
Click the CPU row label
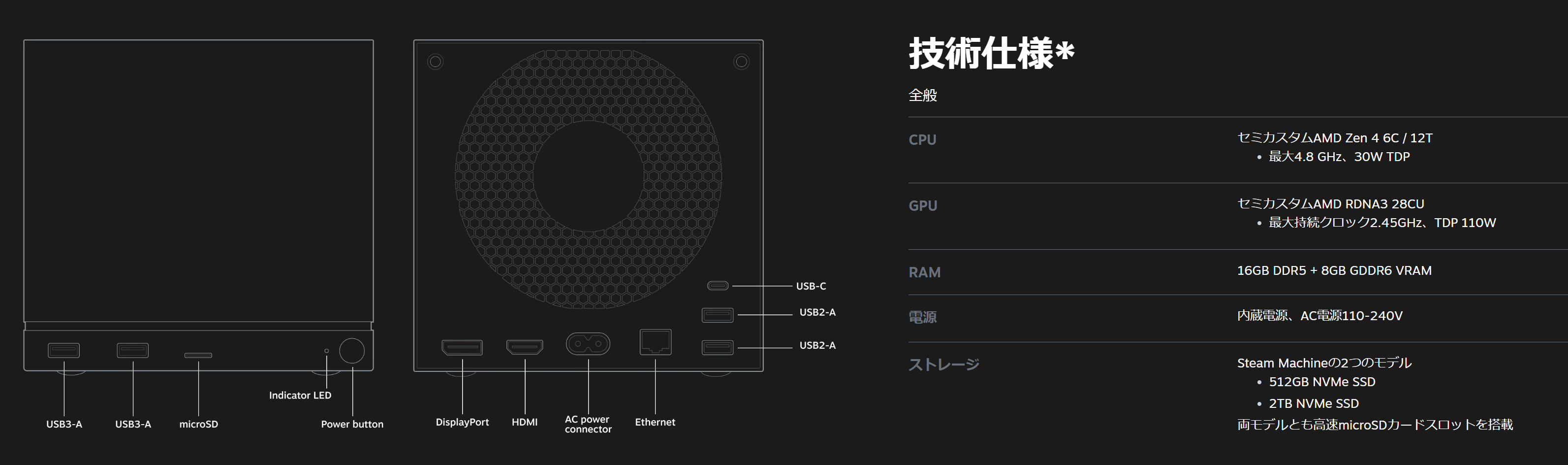click(x=922, y=139)
